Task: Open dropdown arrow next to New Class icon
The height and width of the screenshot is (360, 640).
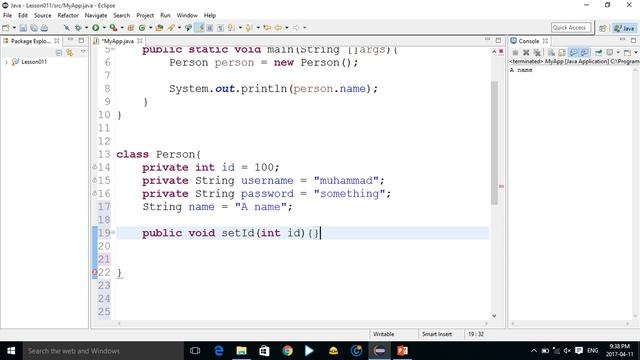Action: pos(151,28)
